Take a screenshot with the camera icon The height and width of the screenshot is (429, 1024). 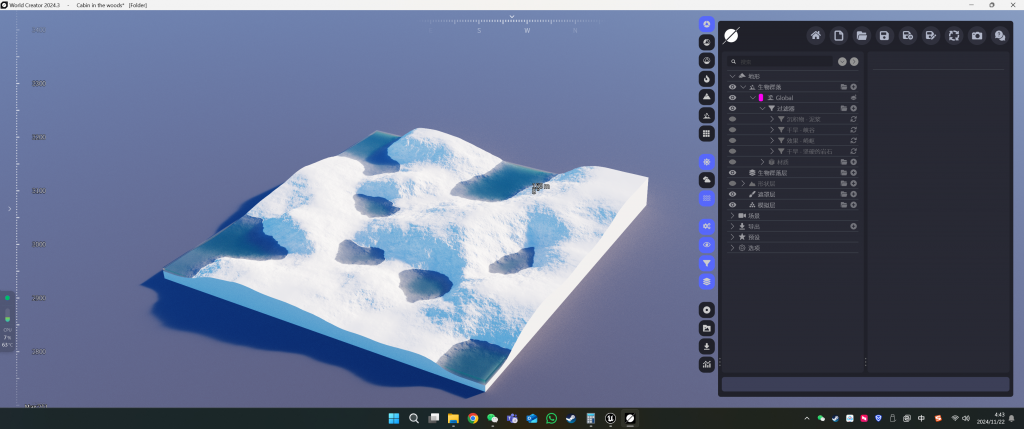point(976,36)
